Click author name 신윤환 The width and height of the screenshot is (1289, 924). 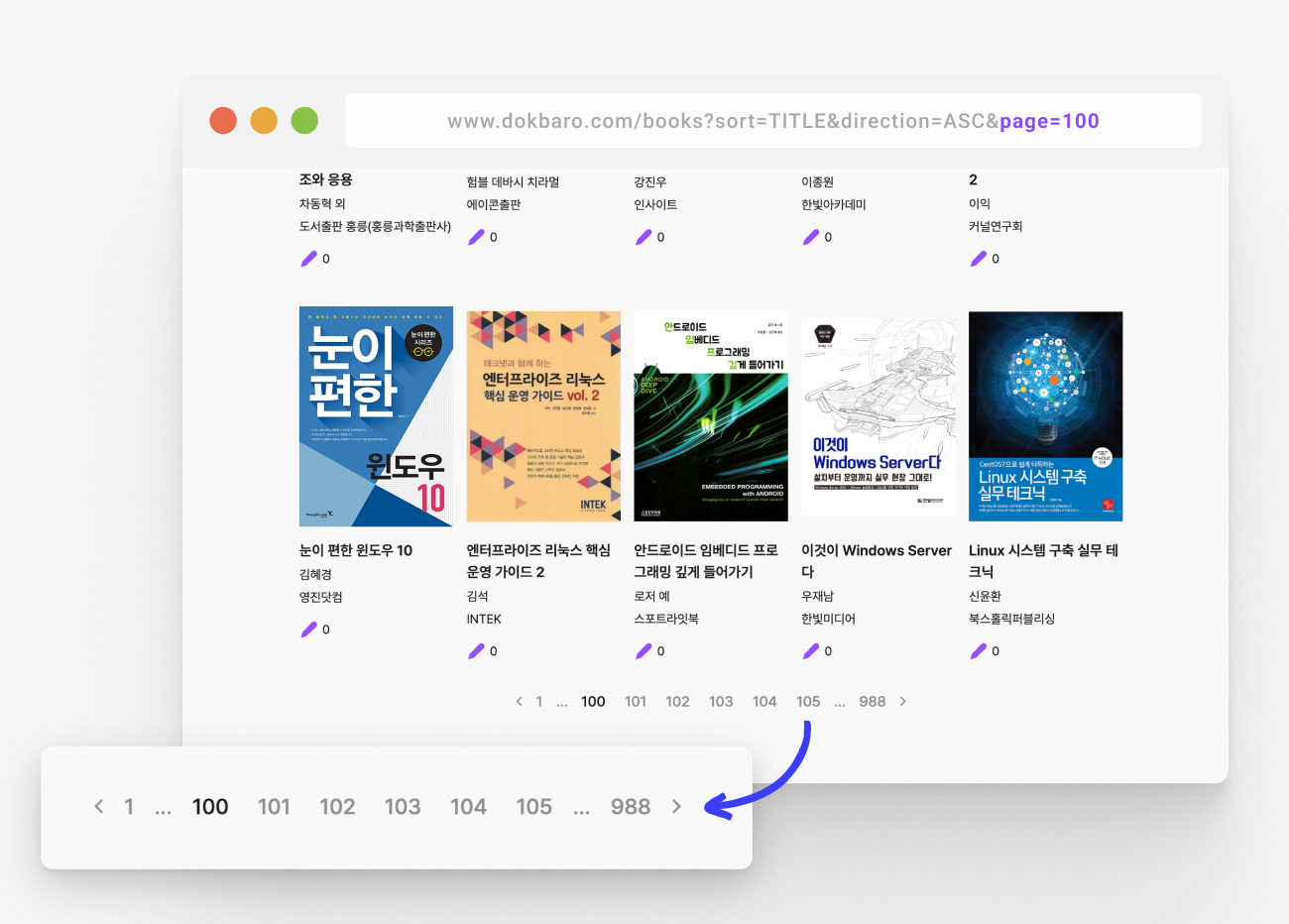[x=986, y=596]
